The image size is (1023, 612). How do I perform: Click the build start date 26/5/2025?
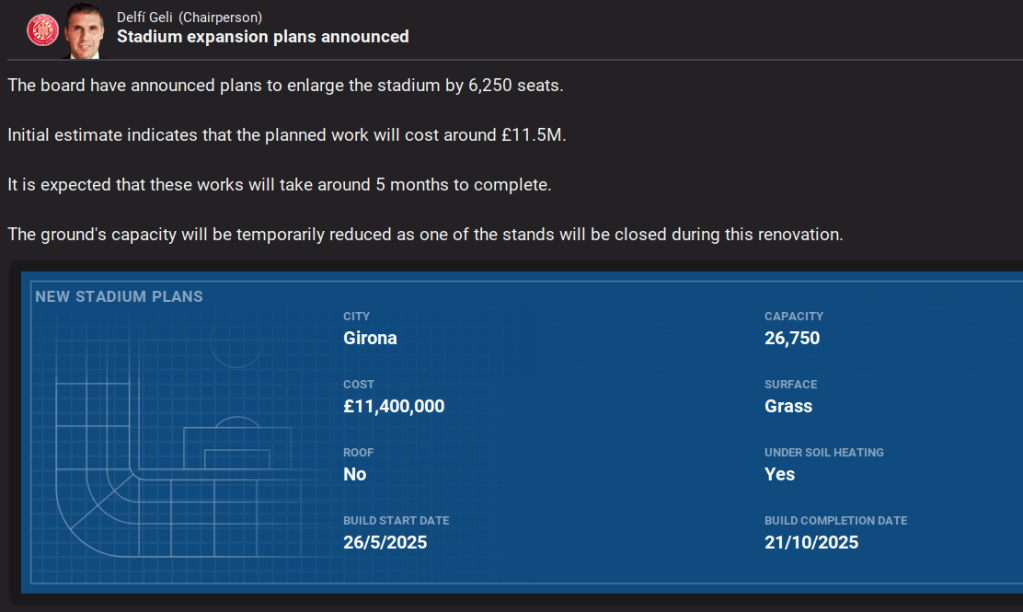[x=385, y=543]
